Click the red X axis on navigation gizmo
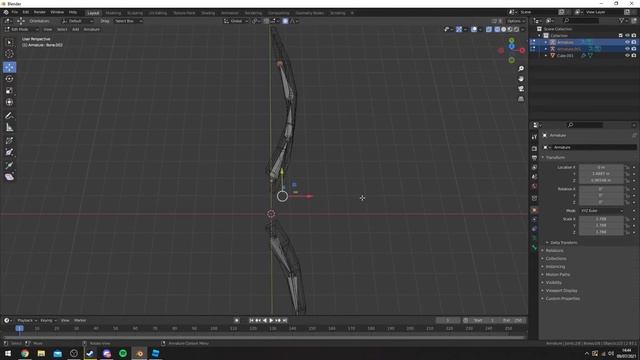The height and width of the screenshot is (360, 640). click(x=522, y=51)
